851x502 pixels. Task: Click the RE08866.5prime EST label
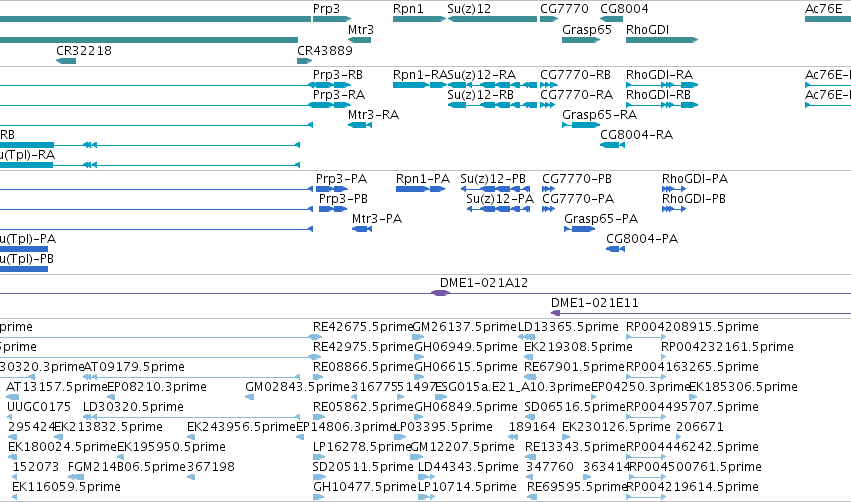pyautogui.click(x=363, y=367)
